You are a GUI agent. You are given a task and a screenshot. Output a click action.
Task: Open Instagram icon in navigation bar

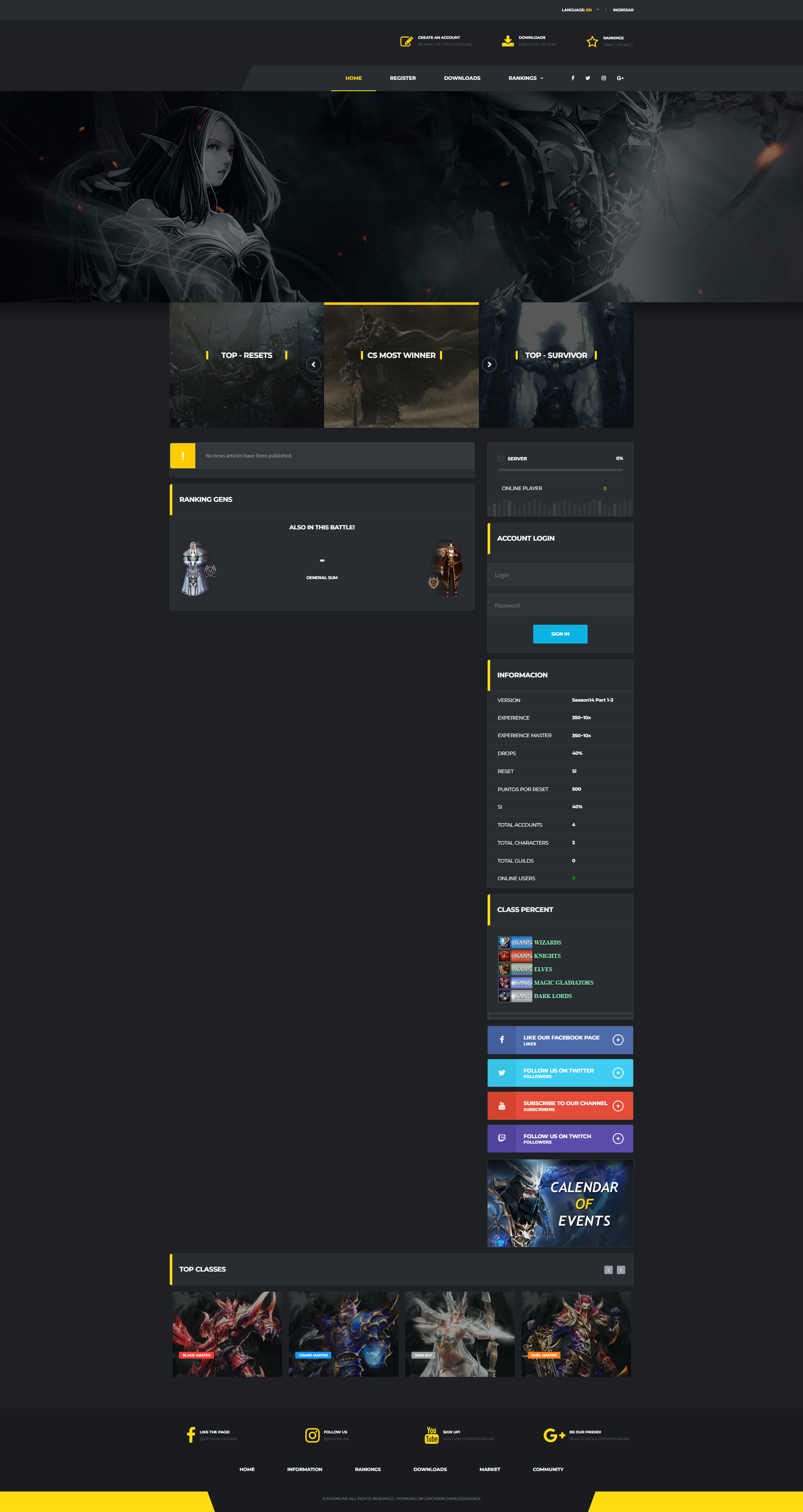[x=604, y=78]
